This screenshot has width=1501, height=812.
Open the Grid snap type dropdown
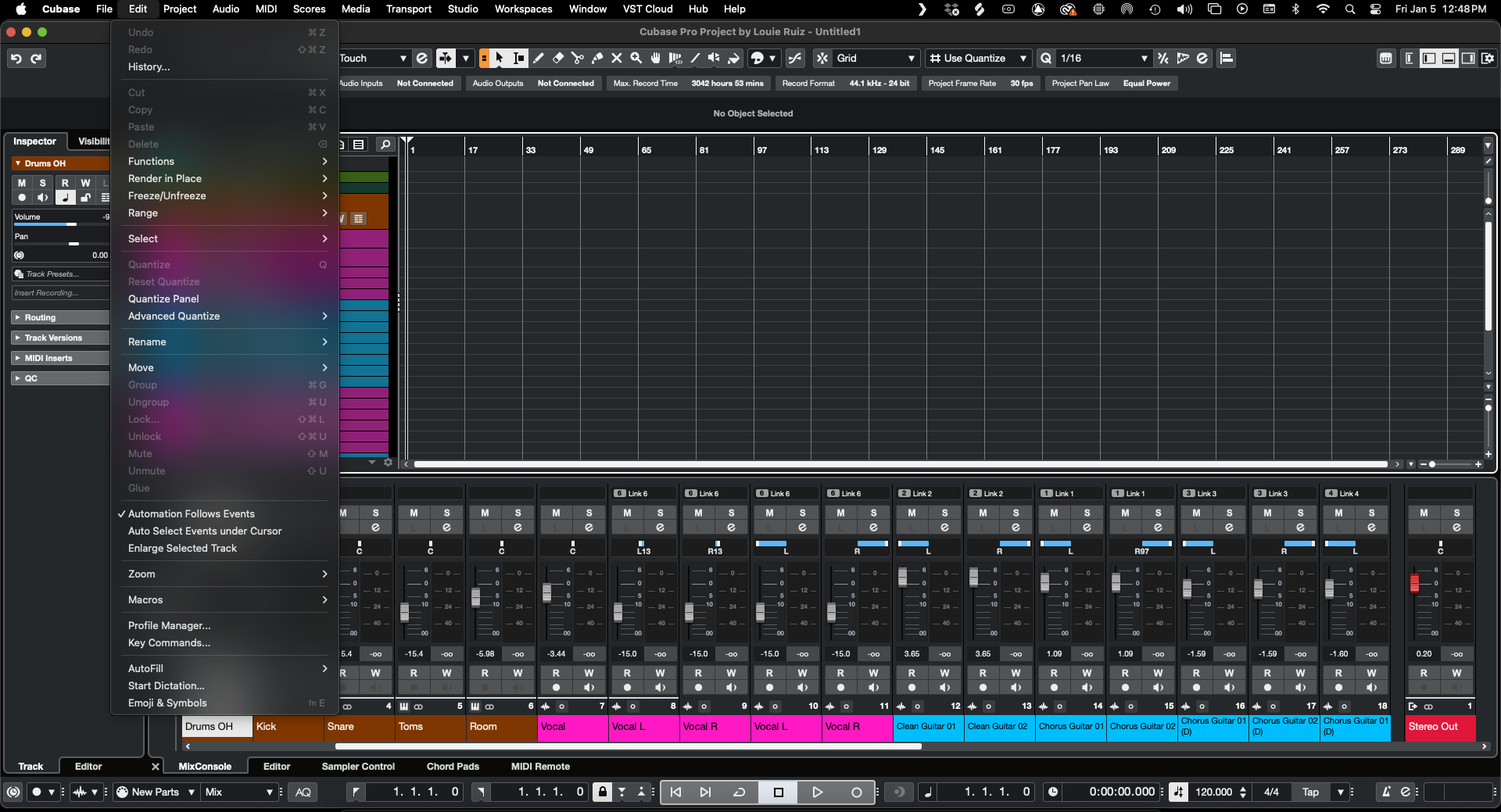(x=875, y=59)
